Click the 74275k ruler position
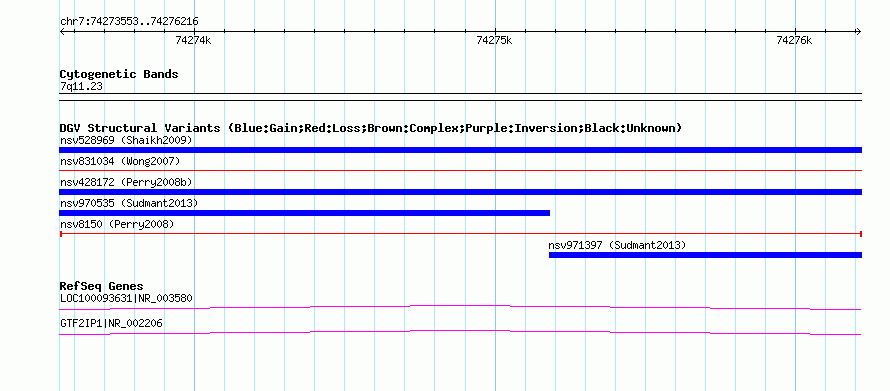 click(x=494, y=40)
